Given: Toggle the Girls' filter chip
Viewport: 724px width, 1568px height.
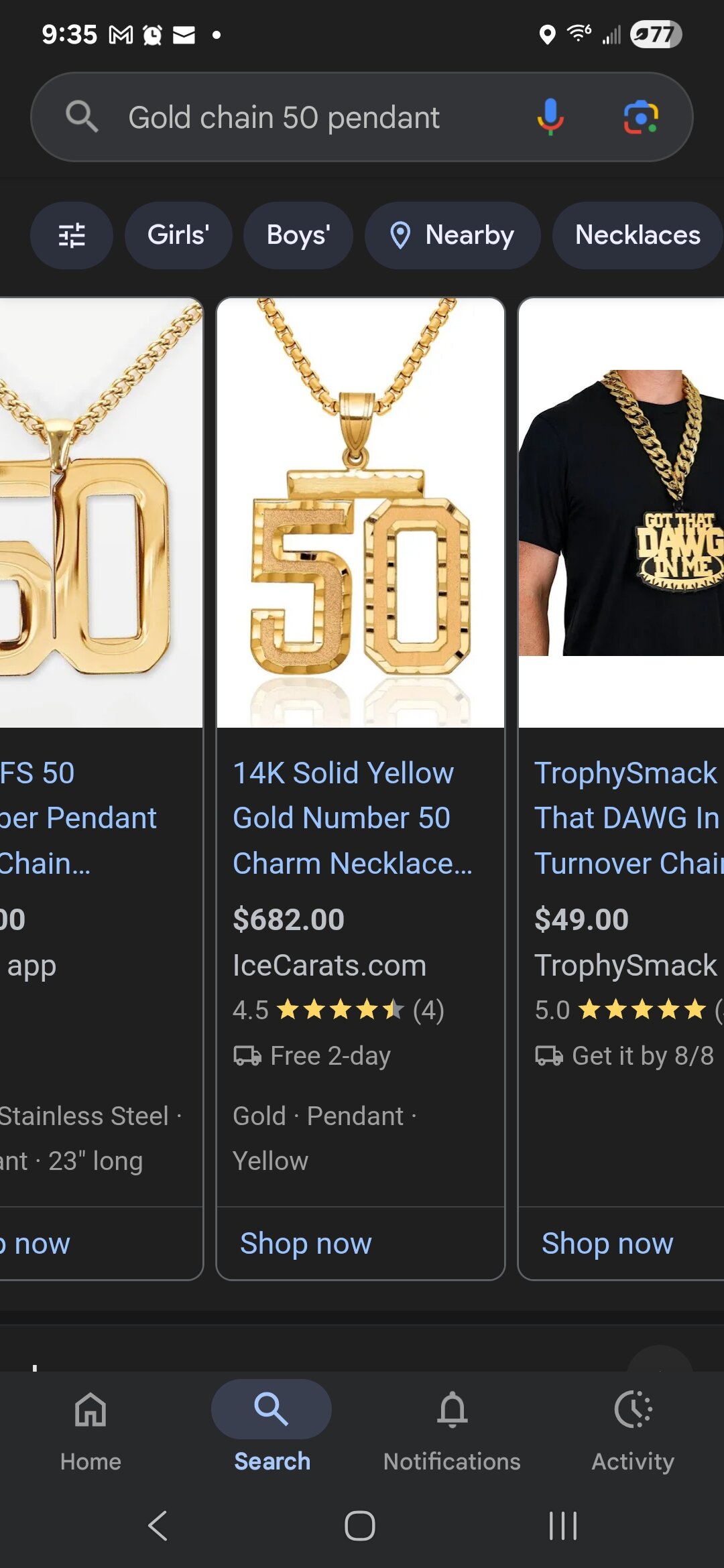Looking at the screenshot, I should [x=178, y=235].
